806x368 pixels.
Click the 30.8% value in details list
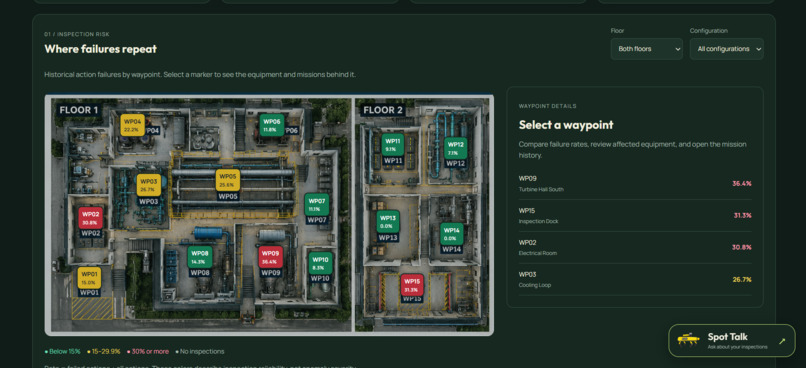[742, 247]
